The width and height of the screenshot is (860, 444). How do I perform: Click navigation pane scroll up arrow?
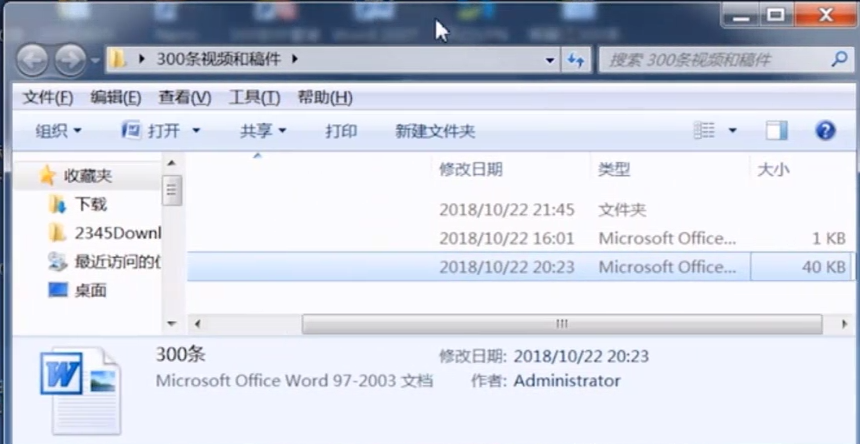[171, 163]
